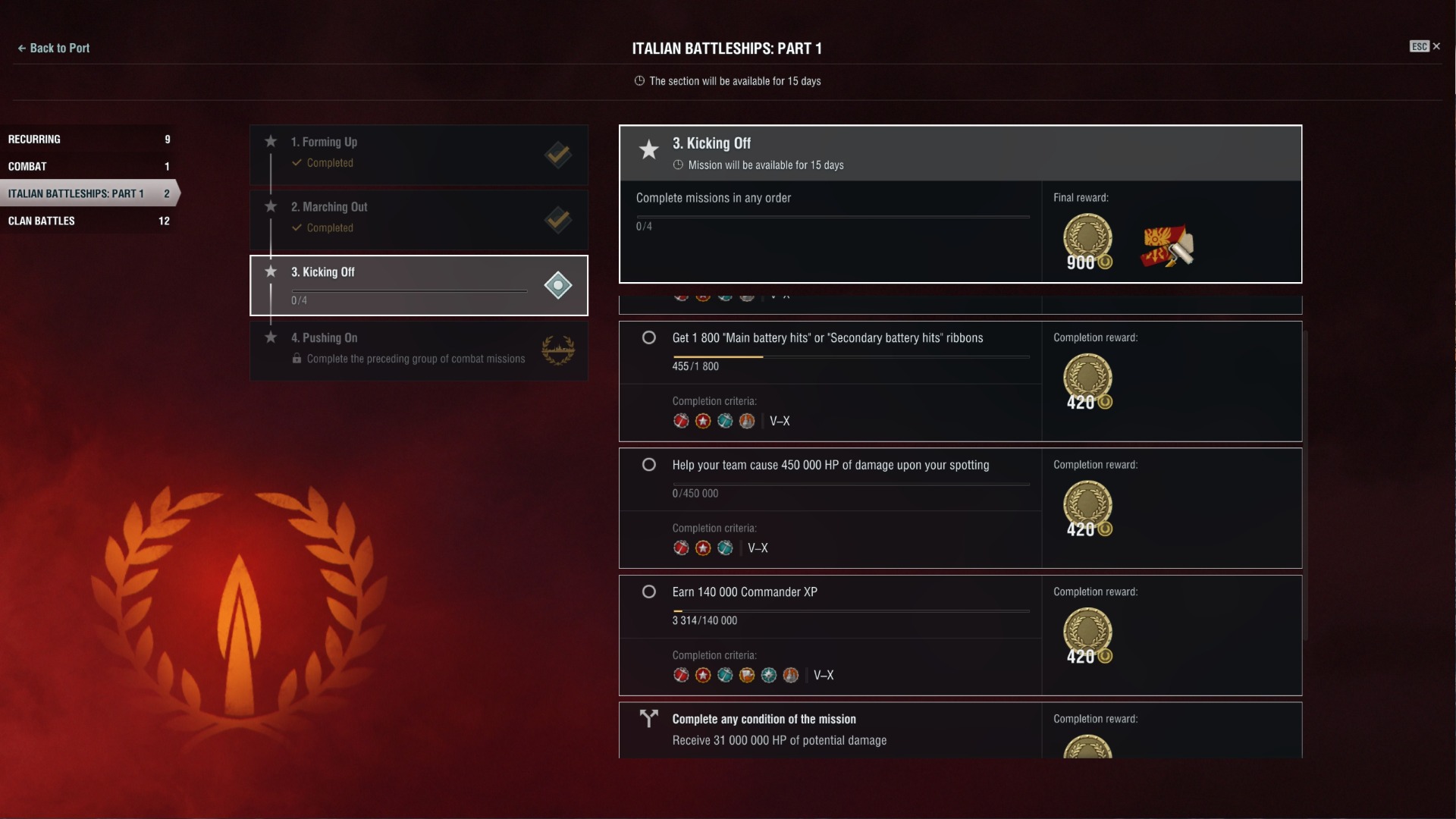1456x819 pixels.
Task: Click the diamond icon on Kicking Off mission
Action: point(558,285)
